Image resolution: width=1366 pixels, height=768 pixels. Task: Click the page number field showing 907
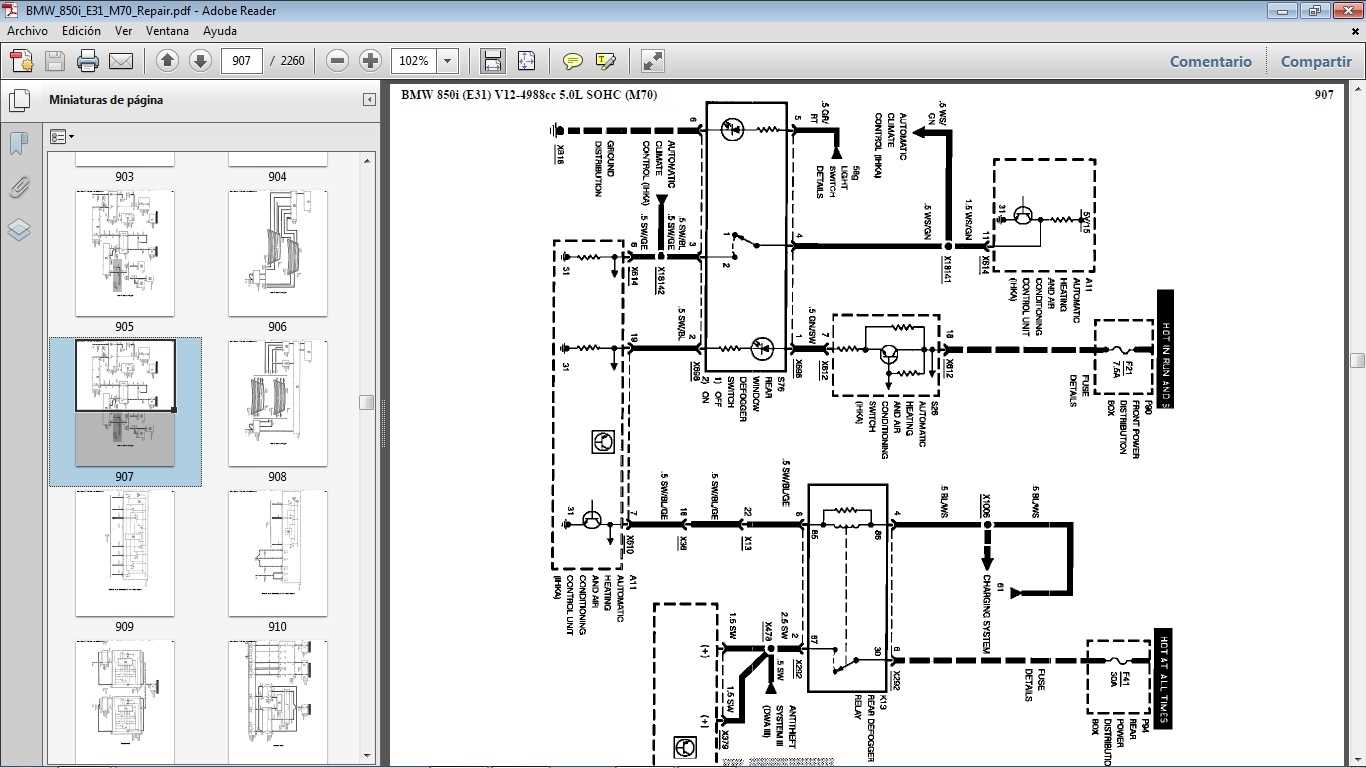[x=241, y=61]
